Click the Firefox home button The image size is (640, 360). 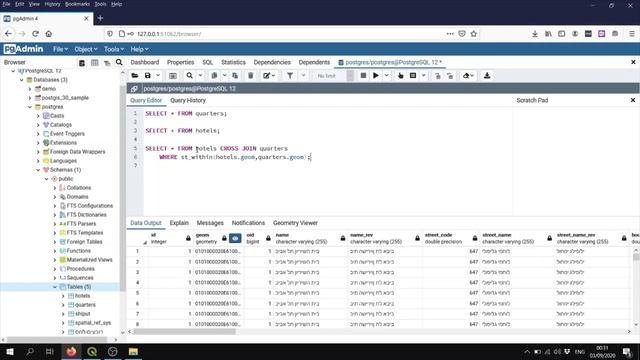(x=49, y=34)
